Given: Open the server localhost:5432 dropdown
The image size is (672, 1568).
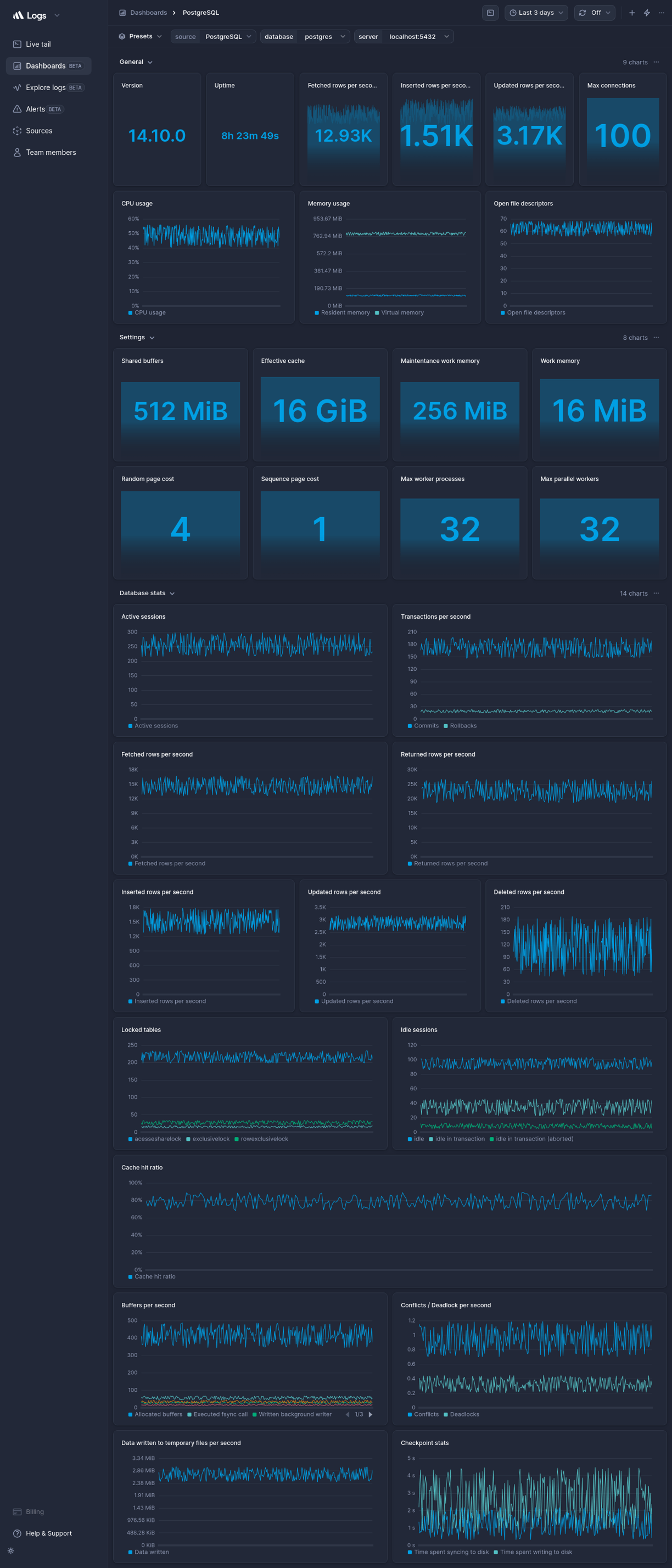Looking at the screenshot, I should click(404, 37).
